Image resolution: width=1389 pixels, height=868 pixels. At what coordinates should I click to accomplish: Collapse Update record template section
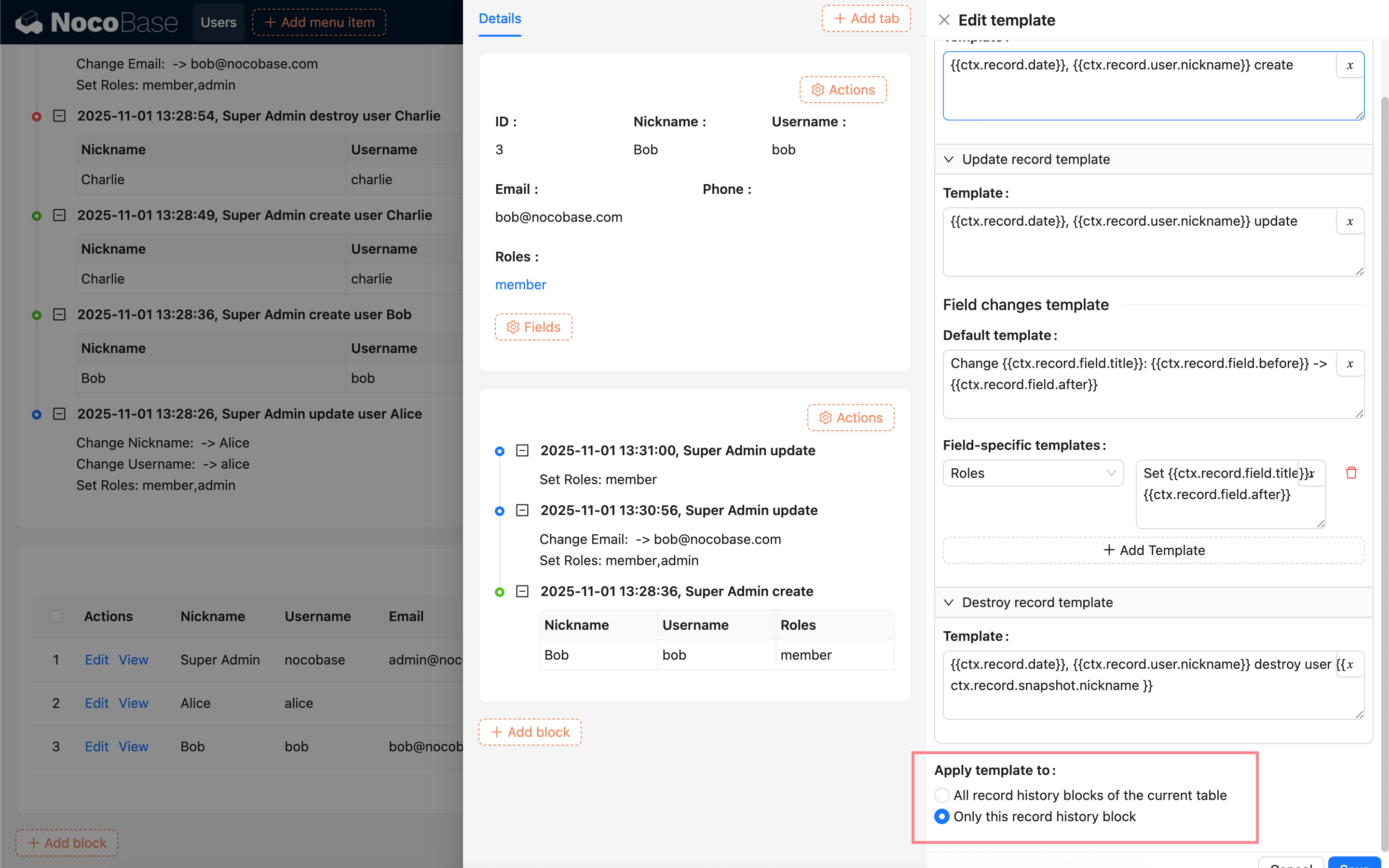click(949, 159)
